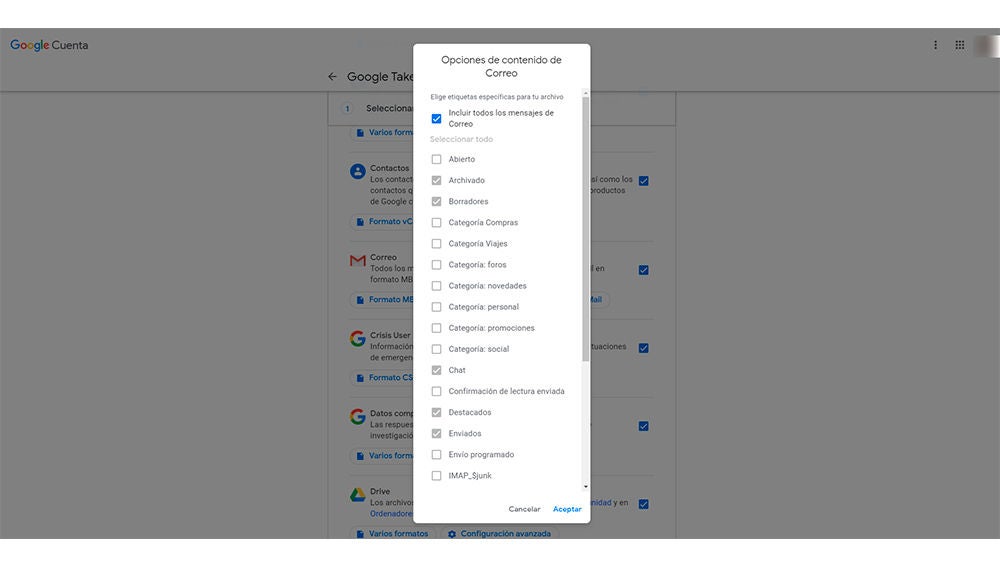Click the Crisis User Google icon
This screenshot has width=1000, height=567.
tap(357, 338)
